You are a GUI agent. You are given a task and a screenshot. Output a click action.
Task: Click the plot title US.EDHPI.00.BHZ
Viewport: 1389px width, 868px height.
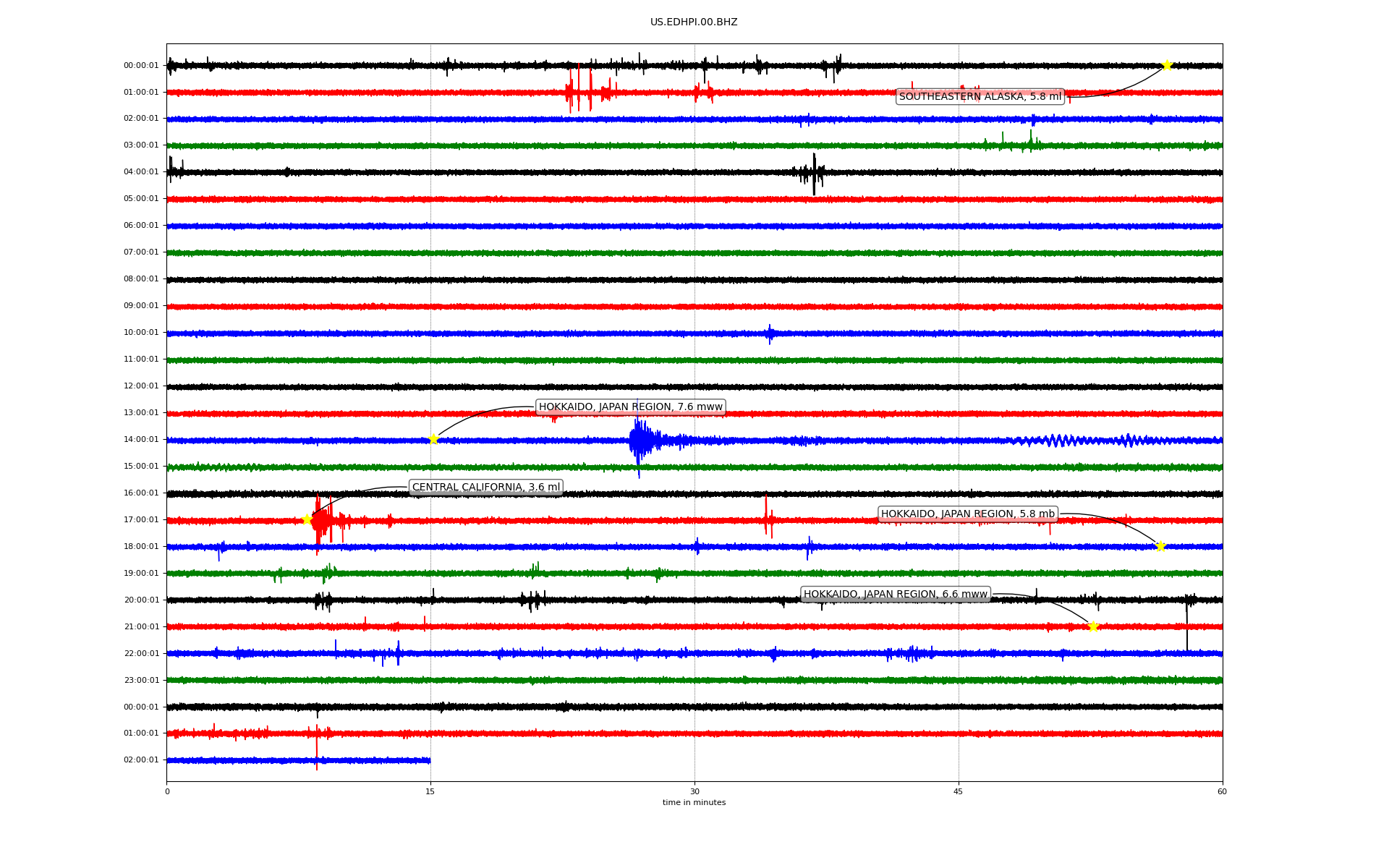pos(693,22)
